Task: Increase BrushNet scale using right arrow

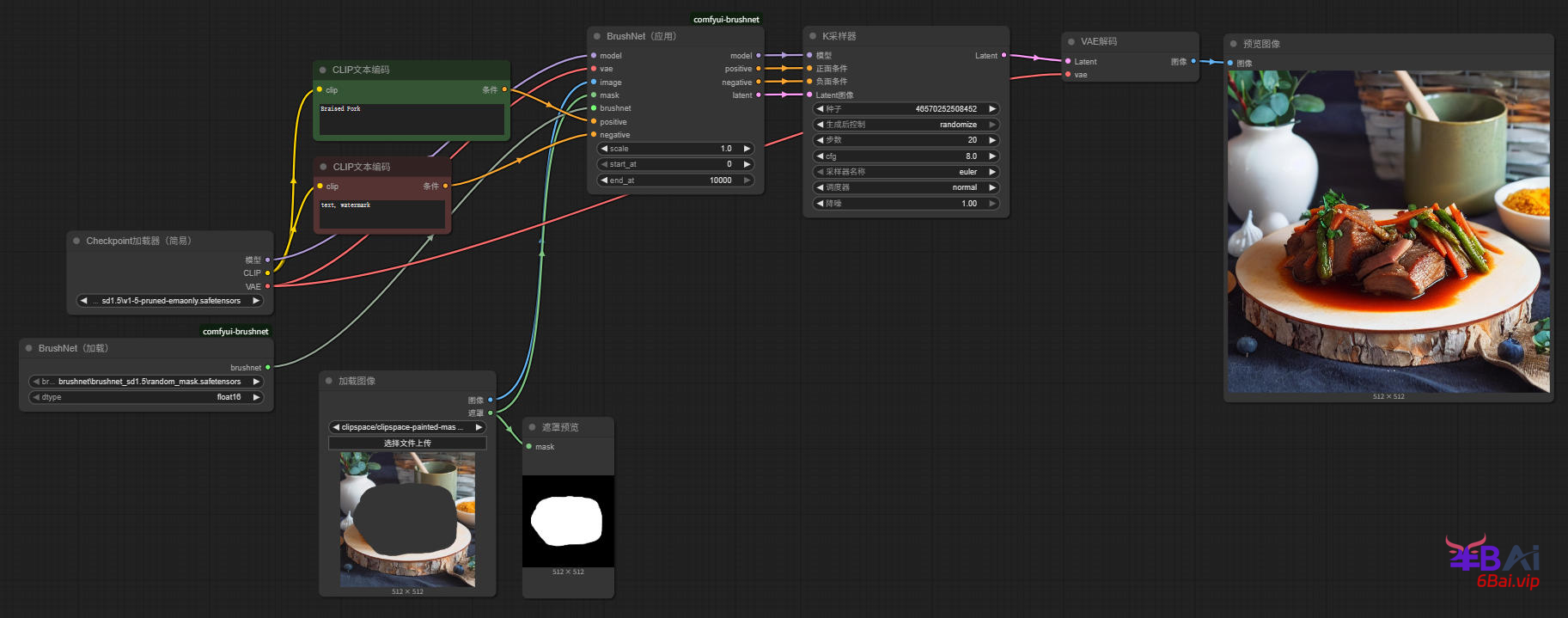Action: pyautogui.click(x=747, y=149)
